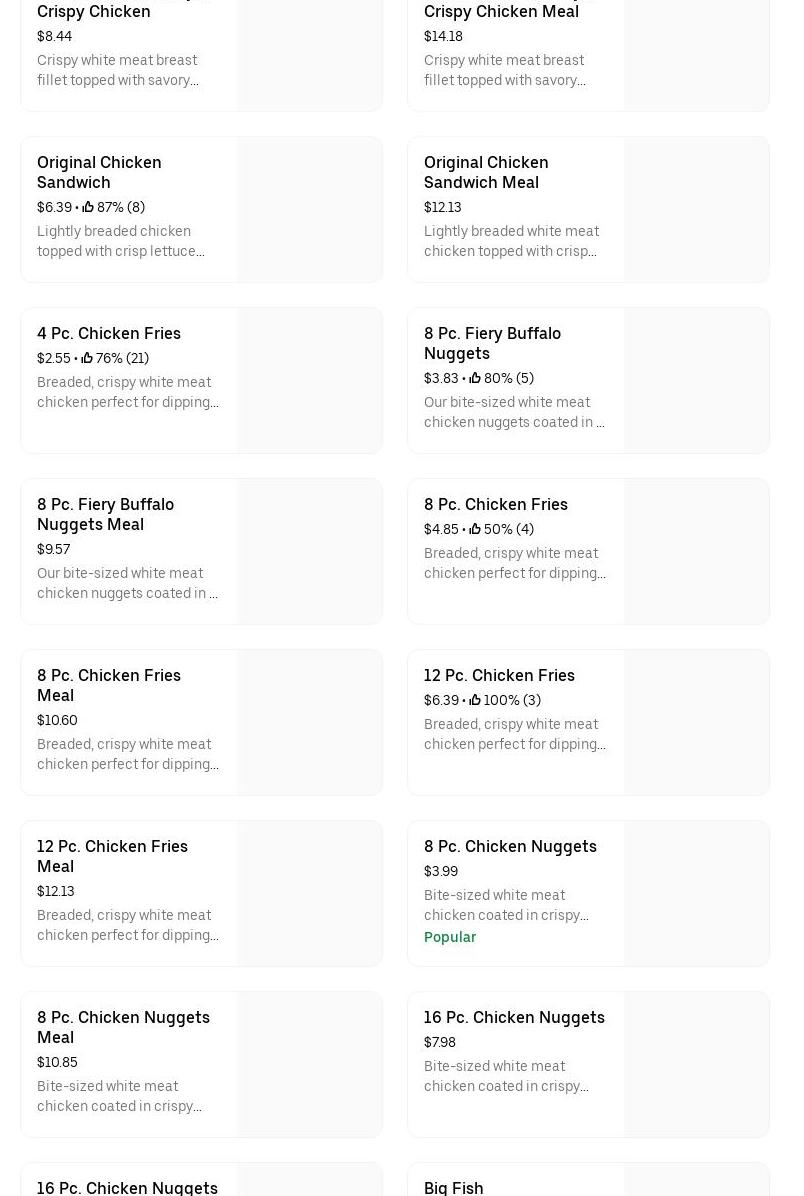This screenshot has width=804, height=1196.
Task: Click the 4 Pc. Chicken Fries description text
Action: (x=127, y=392)
